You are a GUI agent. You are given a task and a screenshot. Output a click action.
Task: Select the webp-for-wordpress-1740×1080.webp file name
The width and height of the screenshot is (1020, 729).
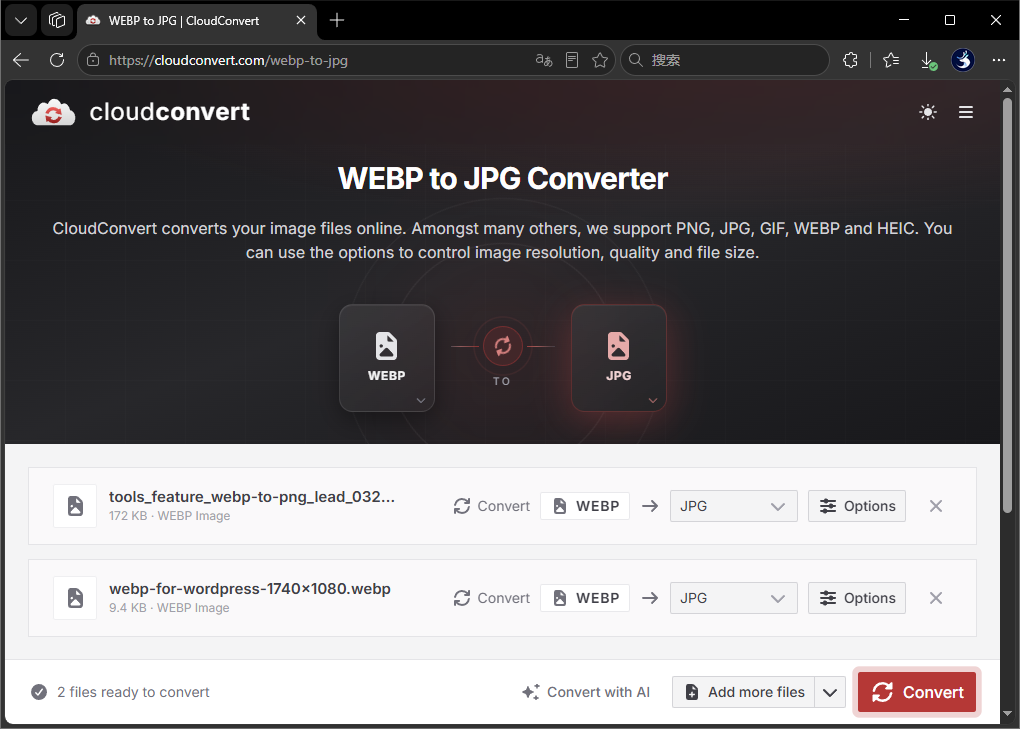click(x=250, y=589)
